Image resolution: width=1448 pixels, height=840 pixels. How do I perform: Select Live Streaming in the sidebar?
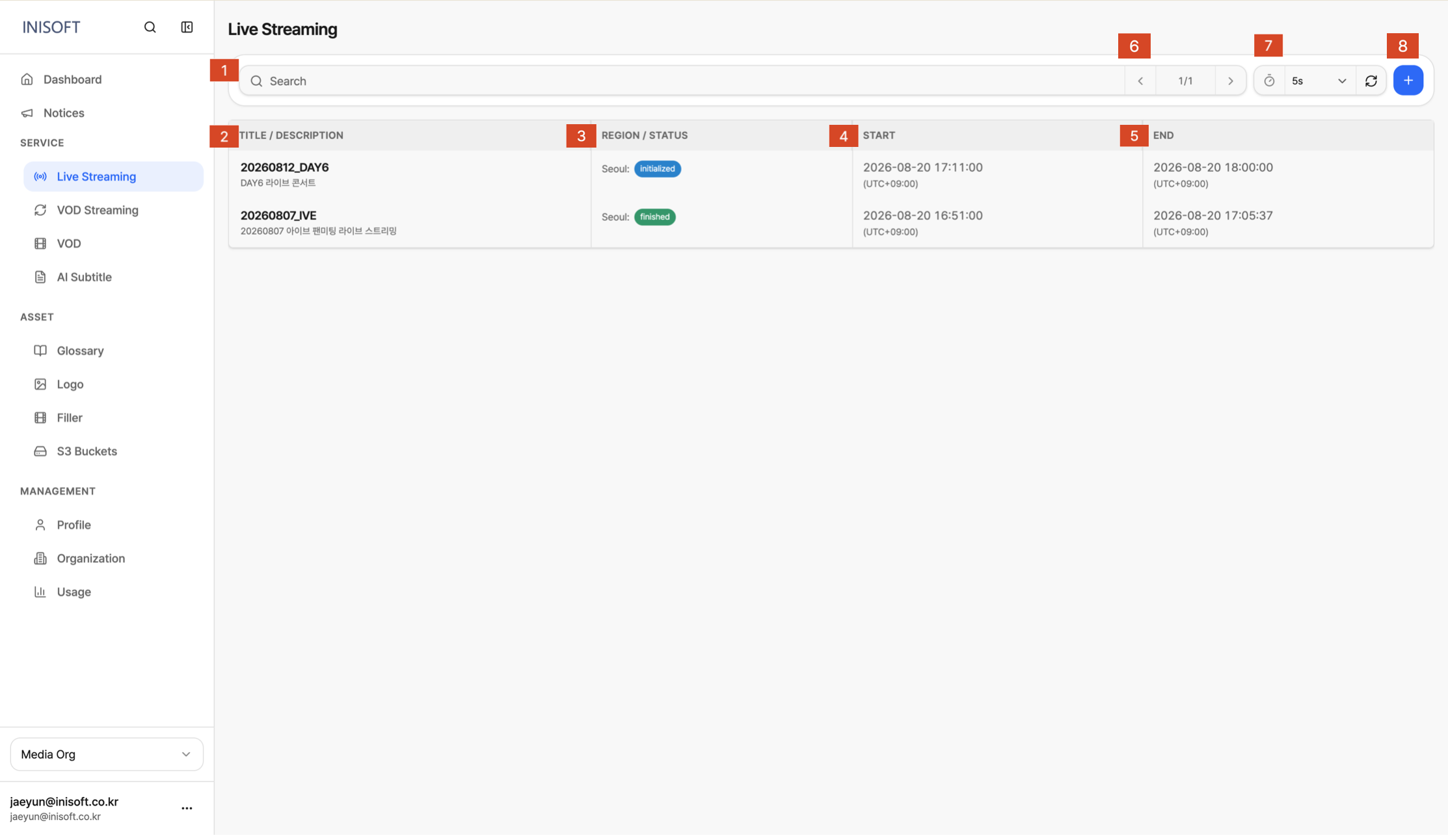[x=113, y=176]
